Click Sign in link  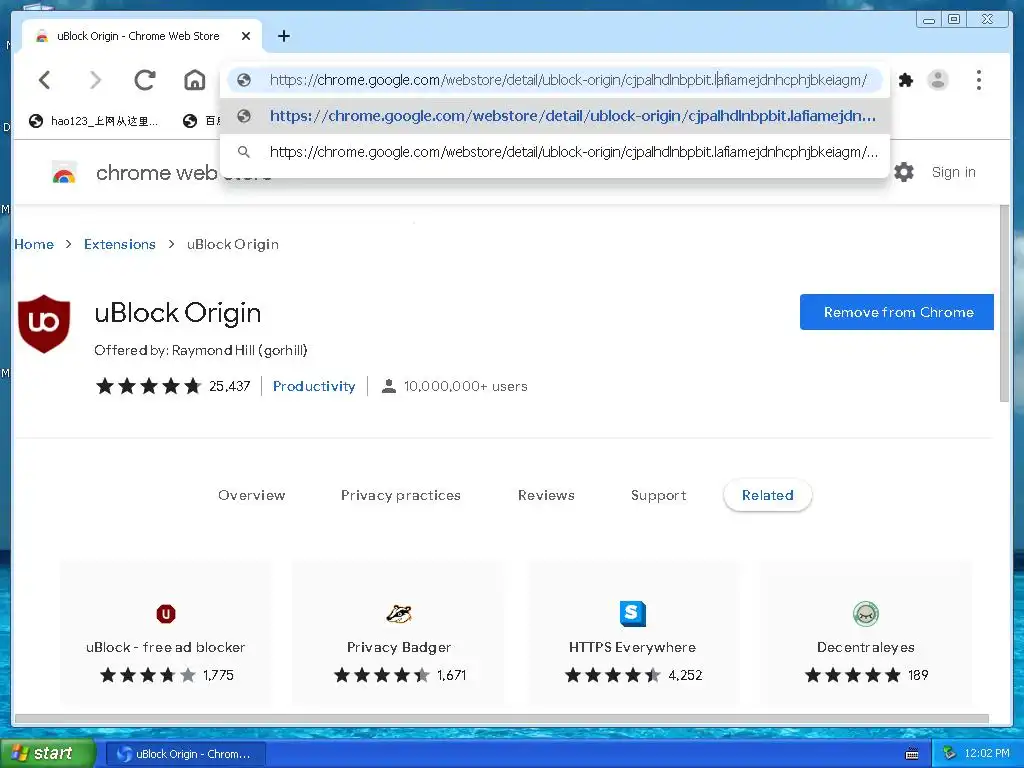(953, 172)
